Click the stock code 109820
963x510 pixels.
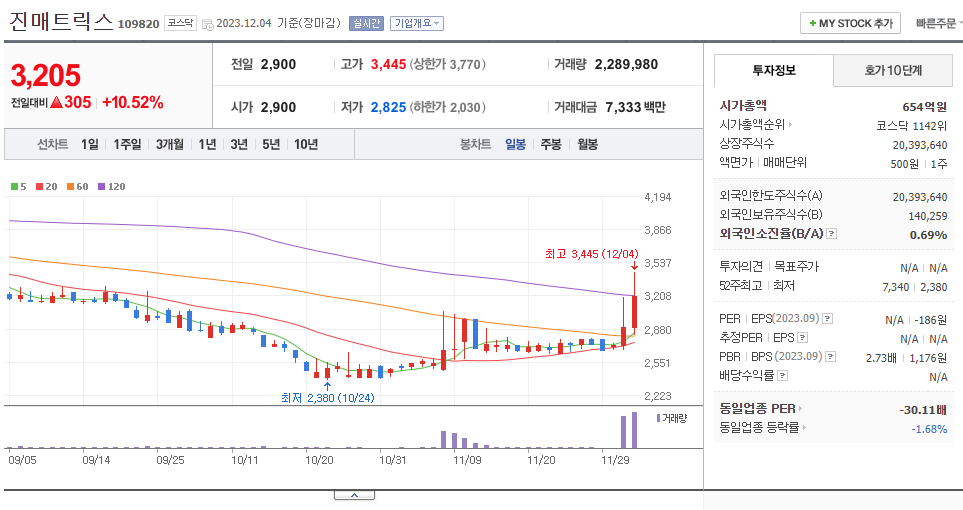(138, 24)
